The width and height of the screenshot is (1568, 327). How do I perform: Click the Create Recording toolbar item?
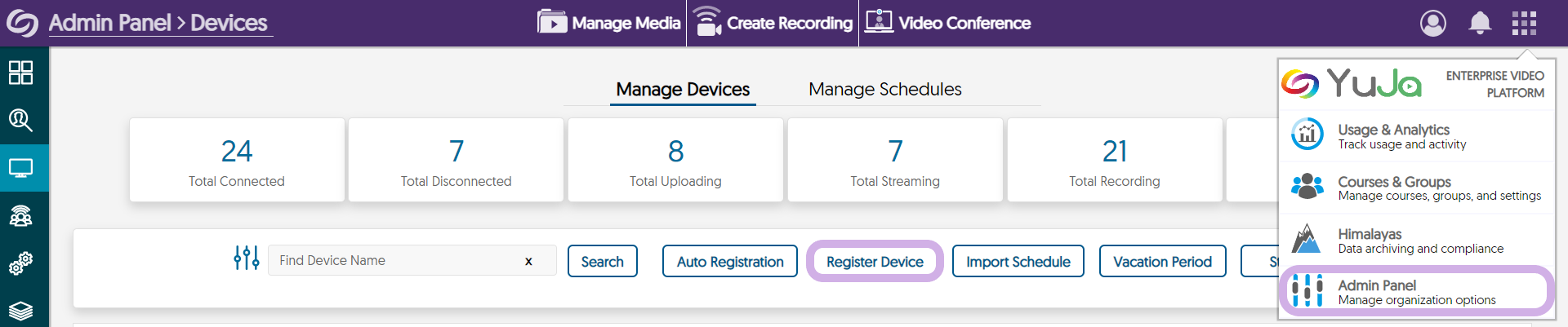click(x=773, y=23)
